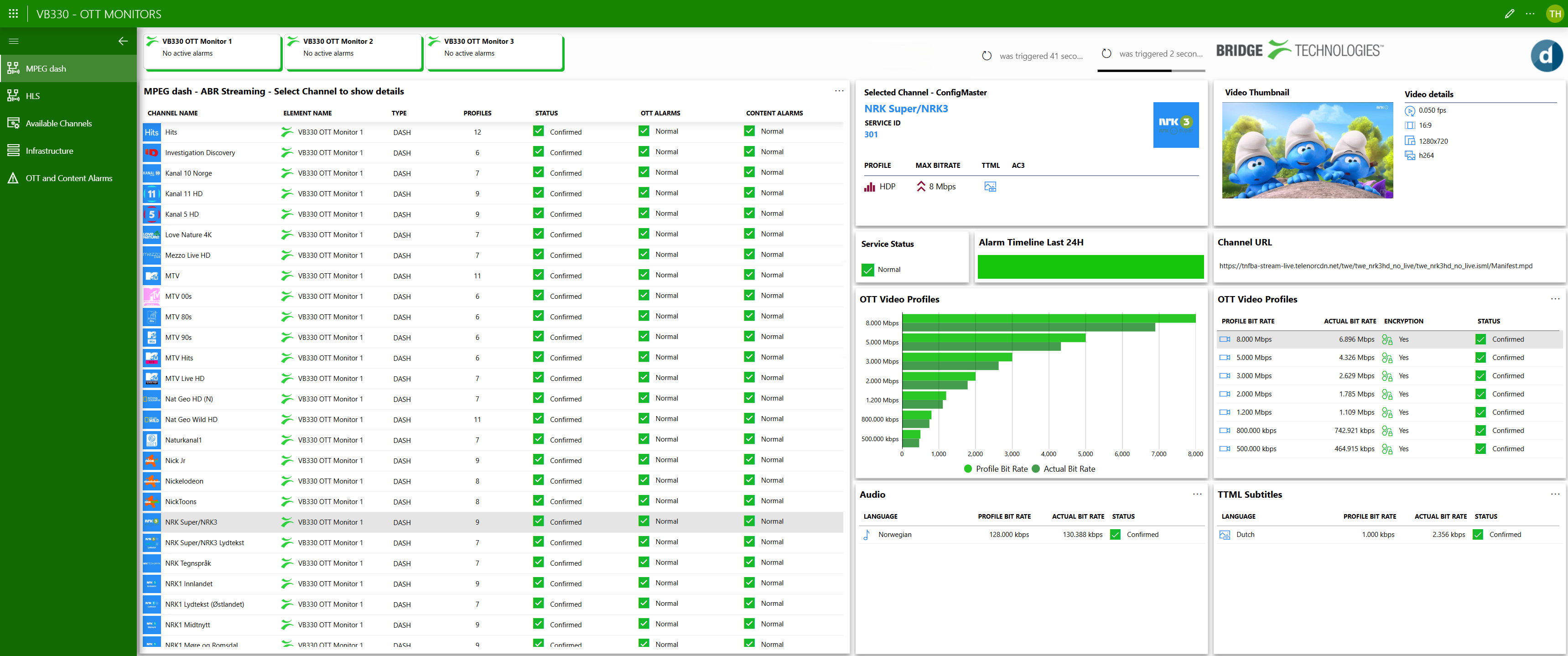Open the VB330 OTT Monitor 1 card

pos(213,52)
